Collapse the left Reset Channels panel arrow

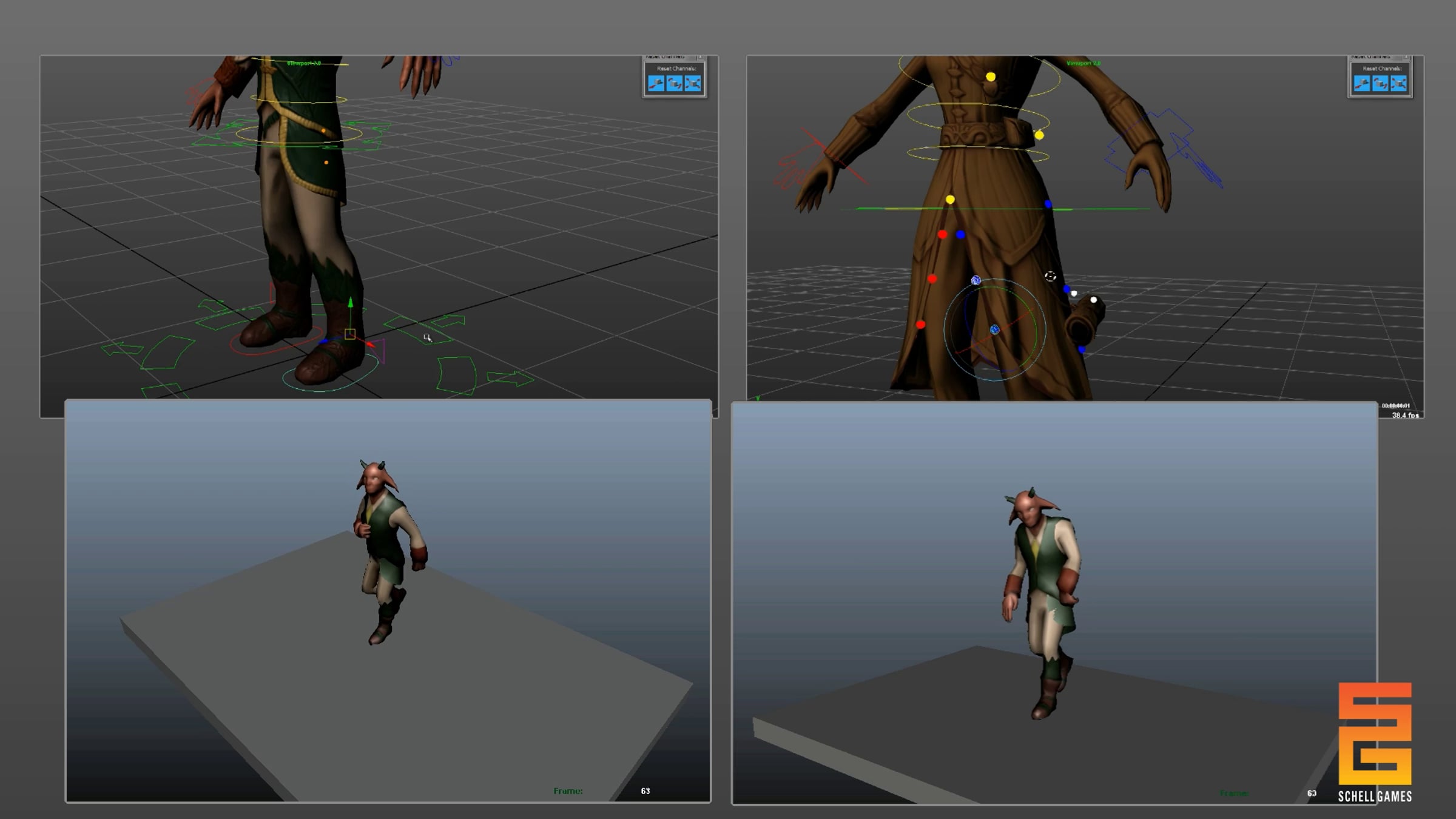[700, 57]
